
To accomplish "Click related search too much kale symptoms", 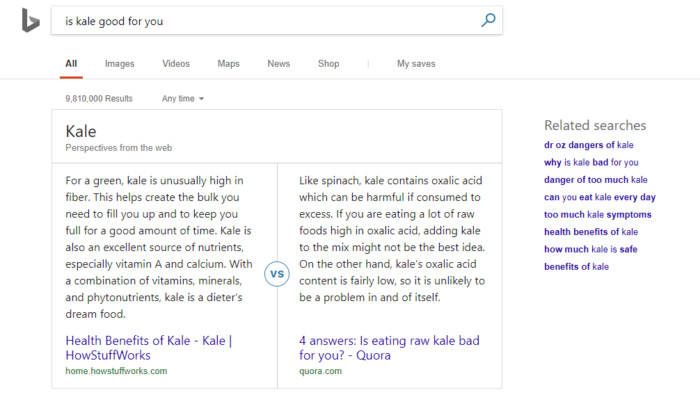I will click(597, 215).
